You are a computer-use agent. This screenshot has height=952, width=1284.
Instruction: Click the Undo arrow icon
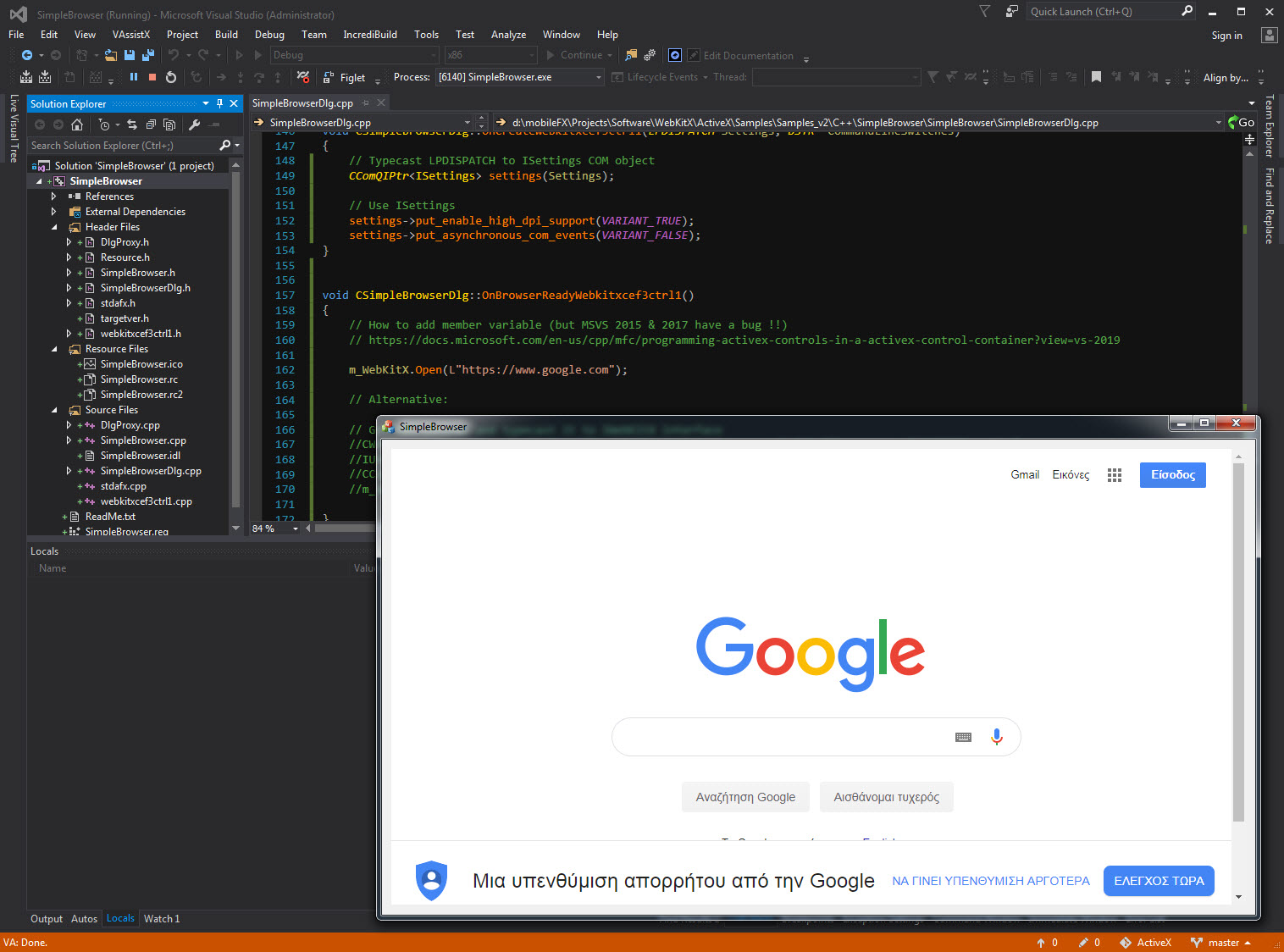click(x=174, y=55)
